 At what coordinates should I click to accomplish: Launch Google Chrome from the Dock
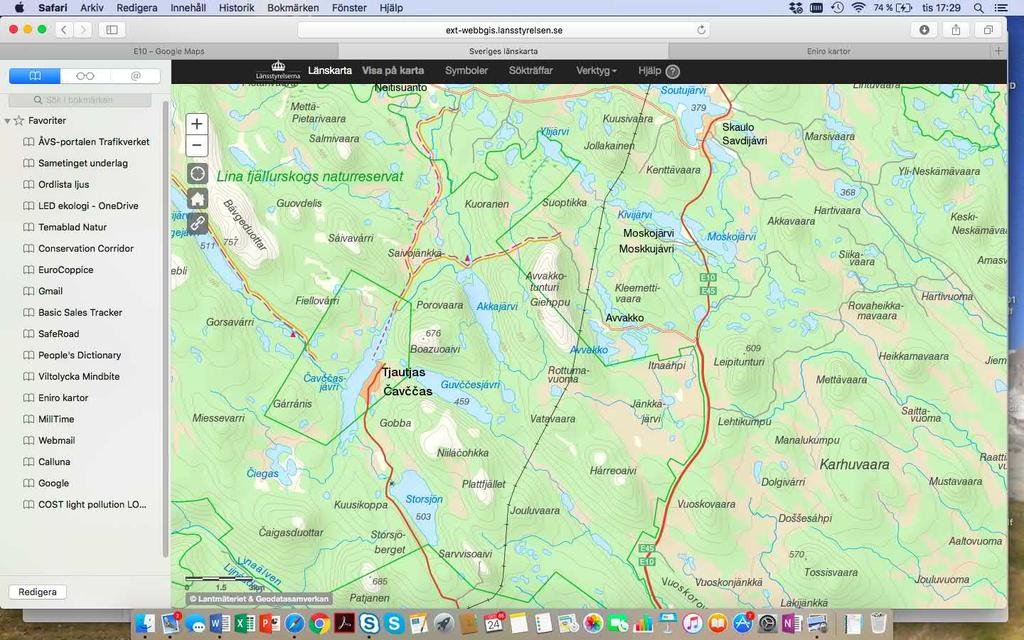point(319,624)
